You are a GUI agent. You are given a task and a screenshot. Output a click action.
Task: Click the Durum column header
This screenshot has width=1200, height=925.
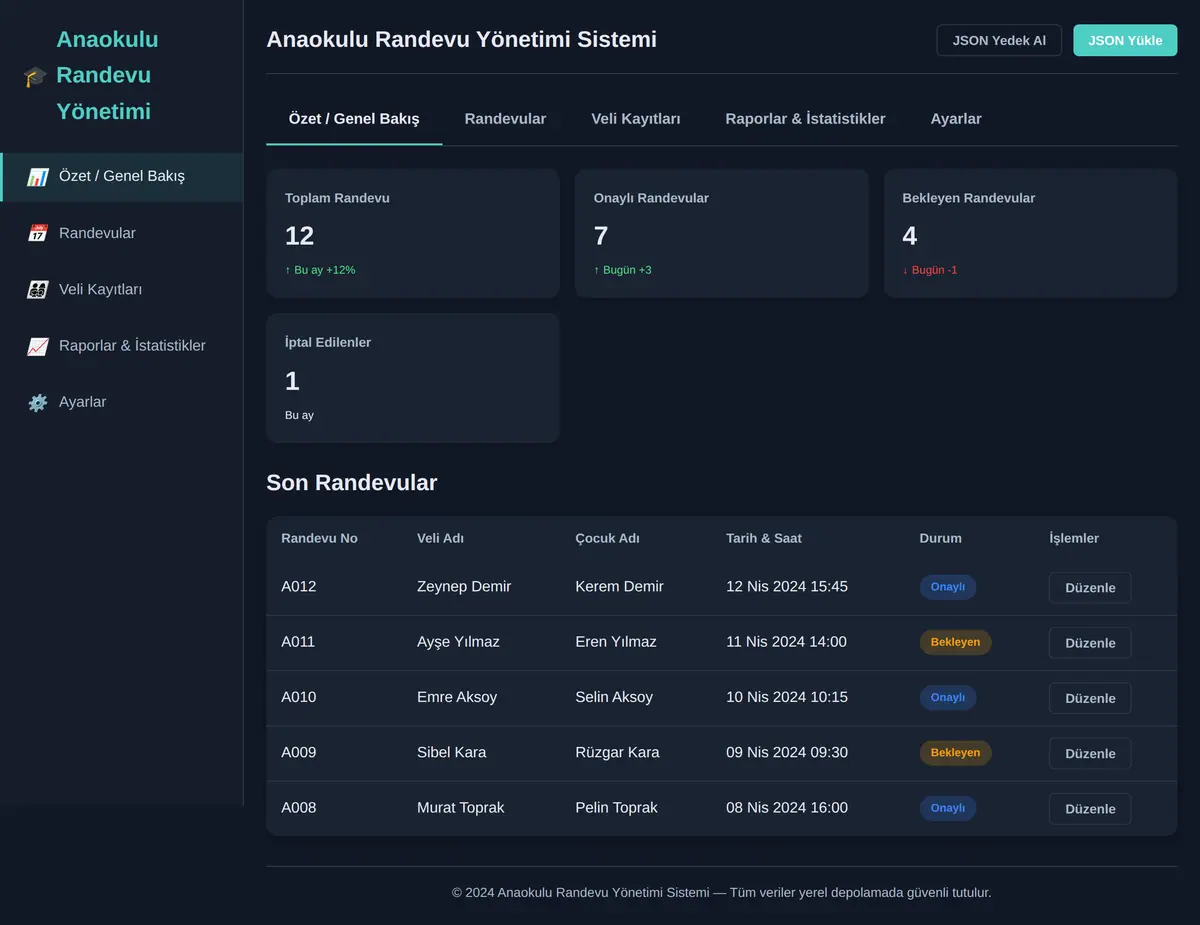point(941,538)
